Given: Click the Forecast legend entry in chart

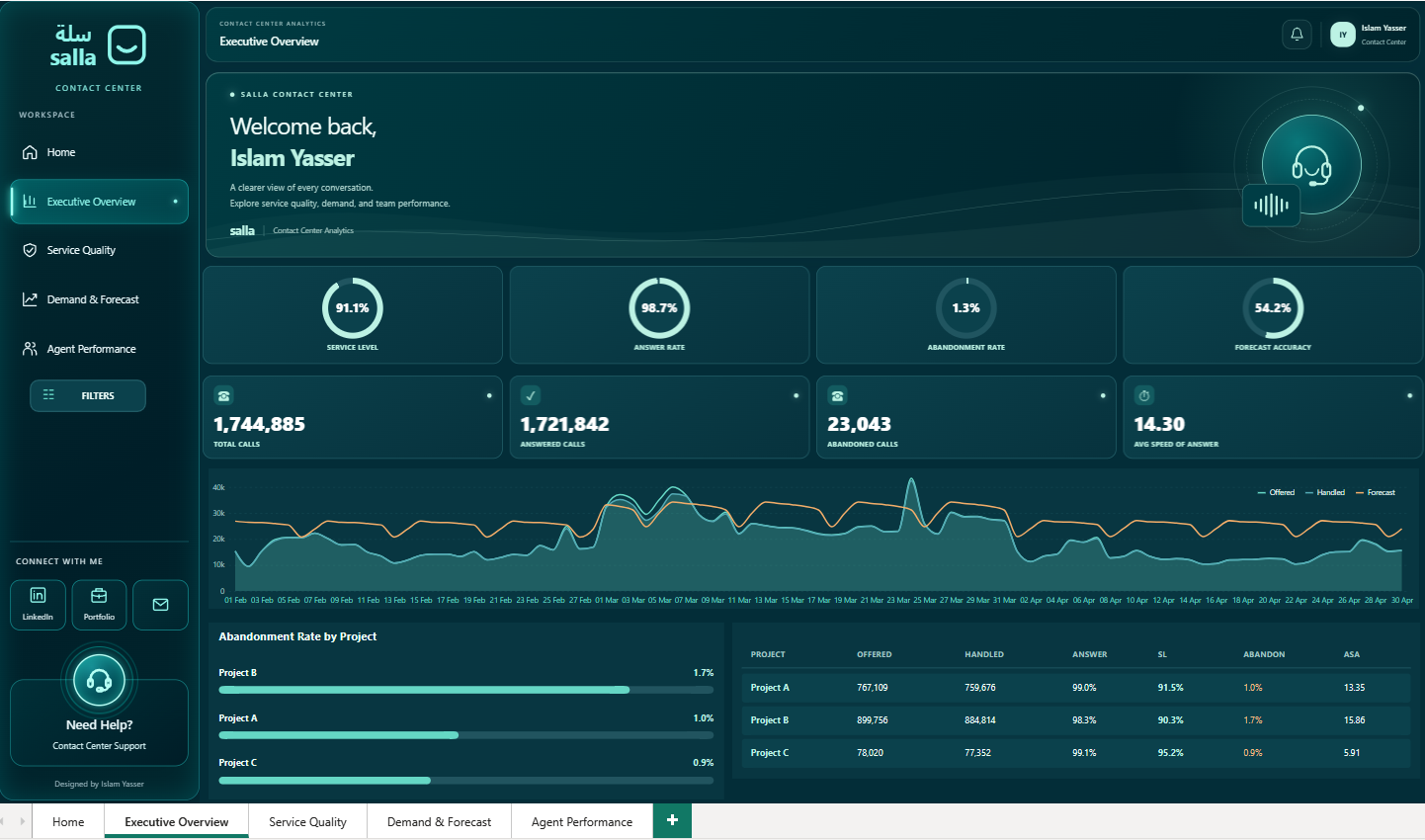Looking at the screenshot, I should 1376,492.
